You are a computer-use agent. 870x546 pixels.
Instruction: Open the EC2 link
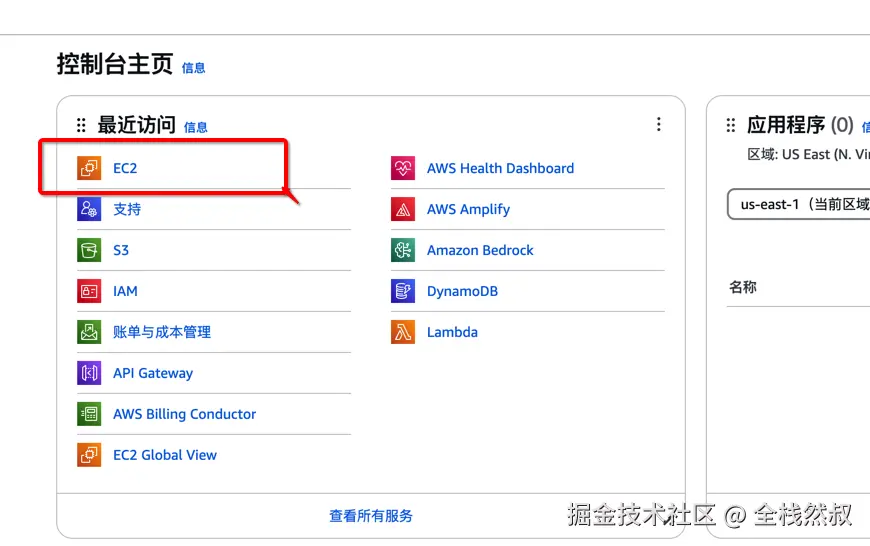(x=125, y=168)
